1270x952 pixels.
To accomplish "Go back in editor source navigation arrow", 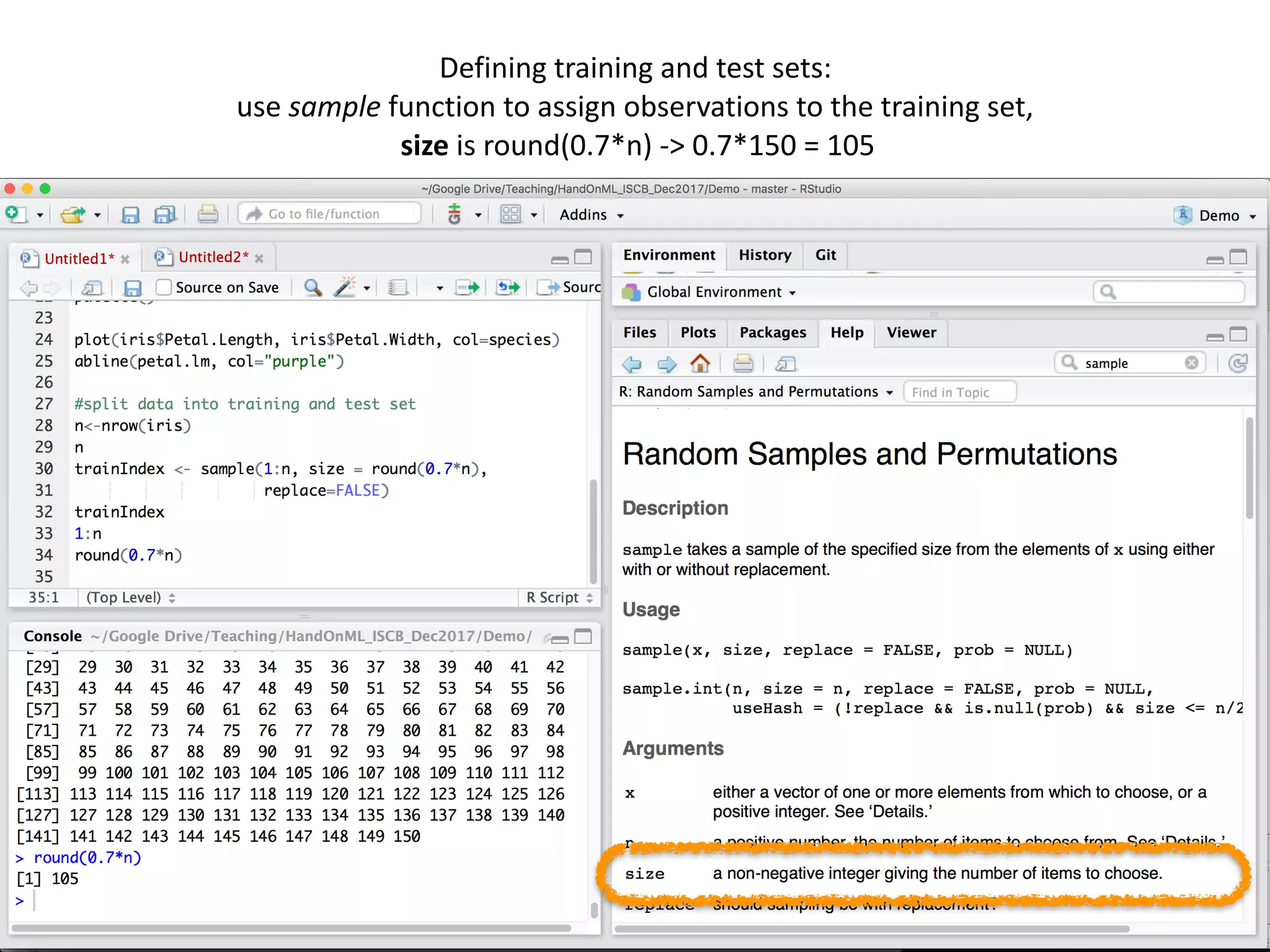I will click(29, 288).
